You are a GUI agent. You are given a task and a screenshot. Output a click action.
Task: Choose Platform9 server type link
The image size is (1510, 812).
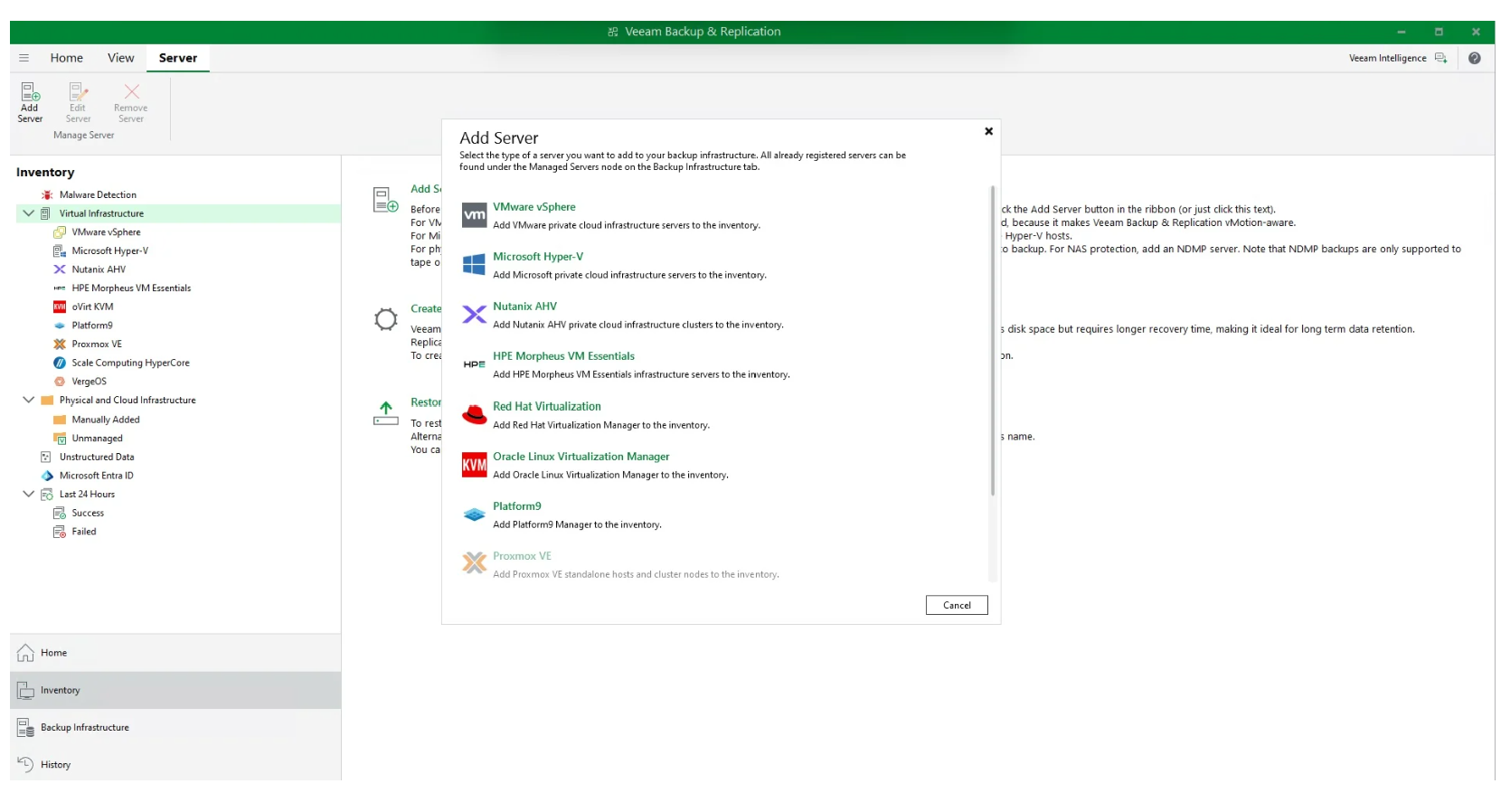[x=517, y=506]
